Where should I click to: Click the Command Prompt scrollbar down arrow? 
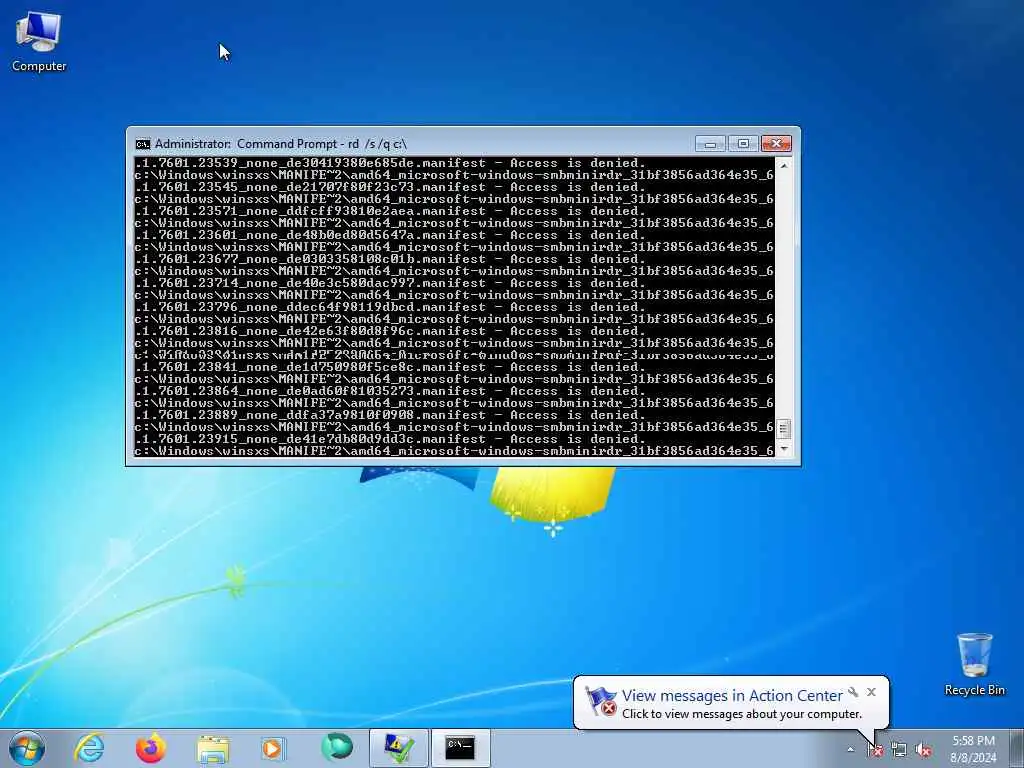coord(784,449)
